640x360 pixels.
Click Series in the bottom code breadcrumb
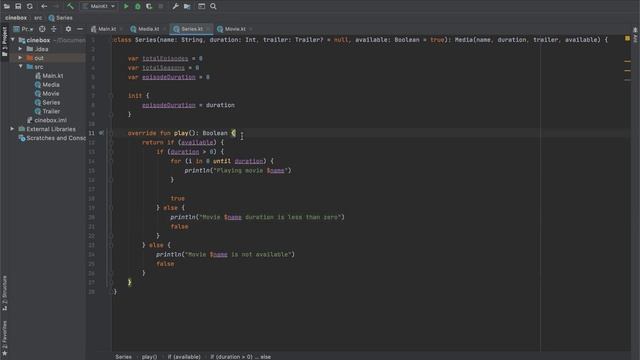point(123,357)
